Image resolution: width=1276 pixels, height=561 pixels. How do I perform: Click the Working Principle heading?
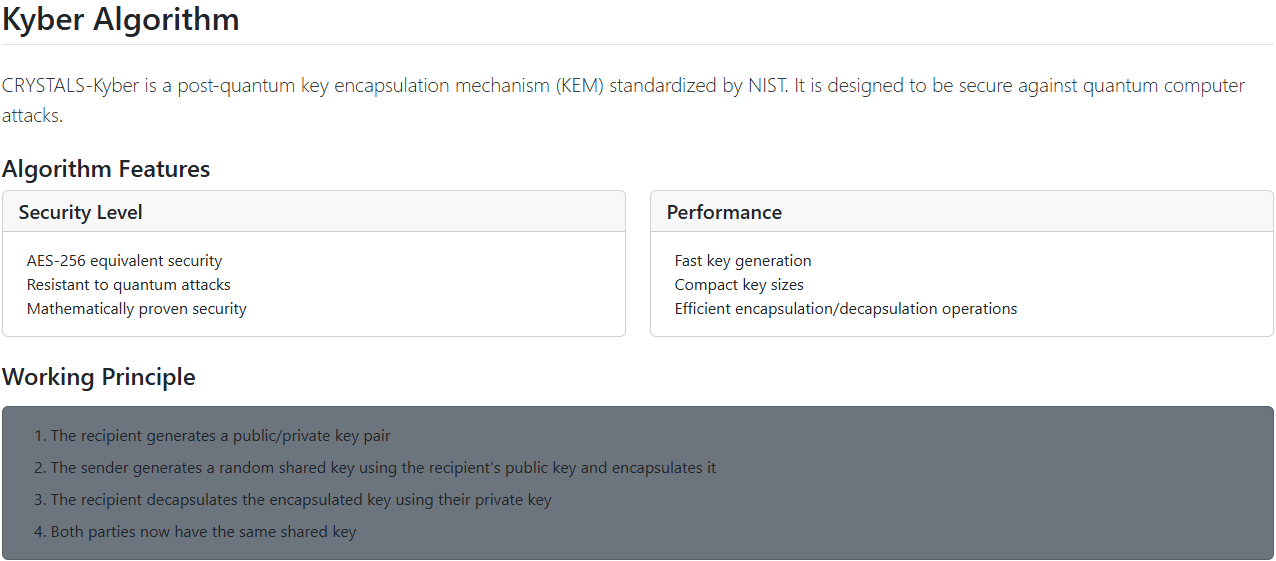click(99, 377)
